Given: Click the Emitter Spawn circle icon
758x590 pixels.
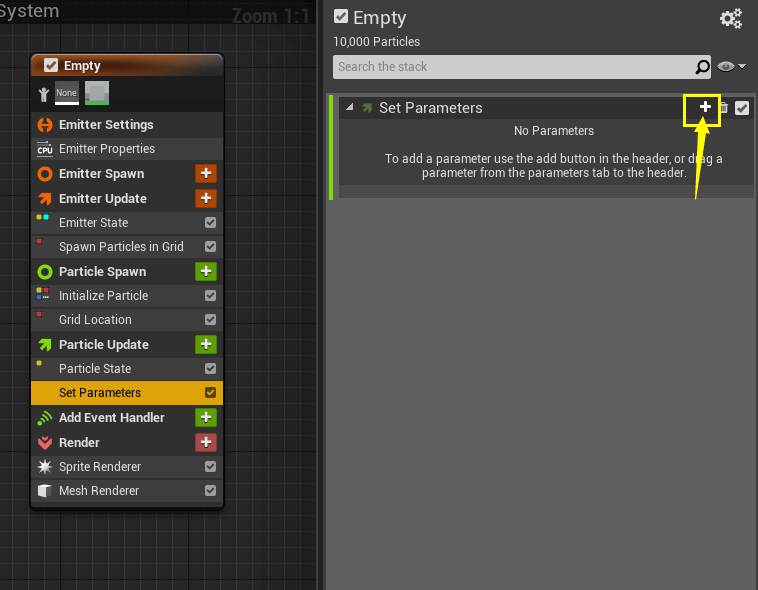Looking at the screenshot, I should pos(45,174).
